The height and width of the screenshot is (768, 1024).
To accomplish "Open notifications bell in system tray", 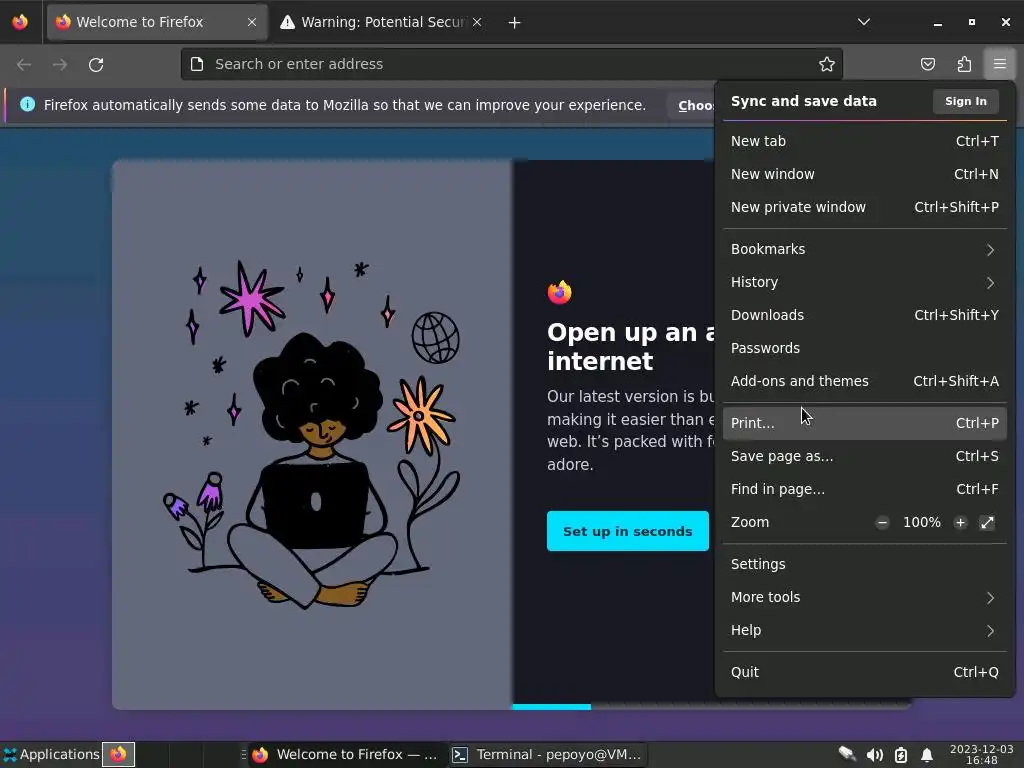I will tap(927, 756).
